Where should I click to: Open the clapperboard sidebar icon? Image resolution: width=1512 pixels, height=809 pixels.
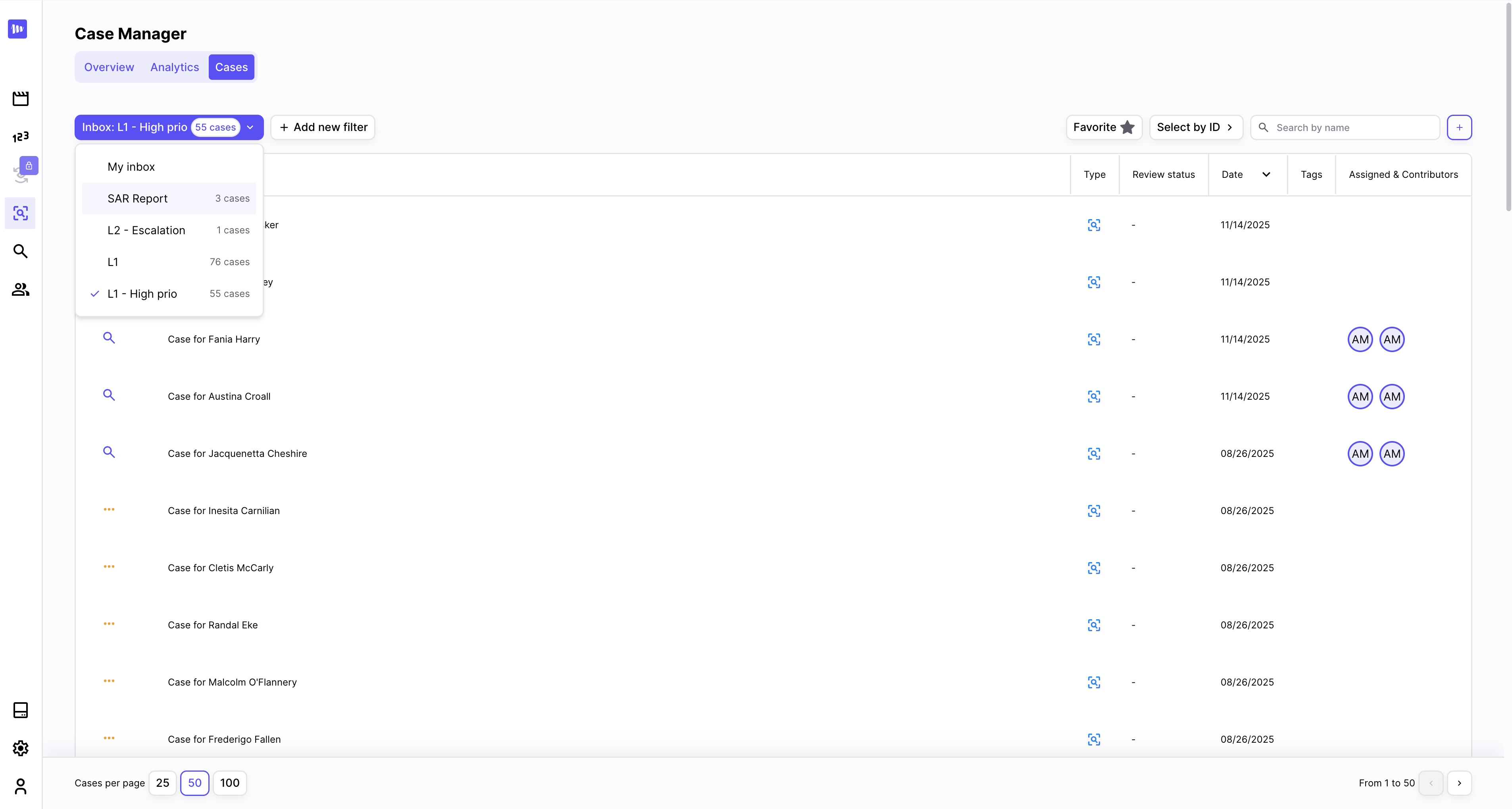pyautogui.click(x=21, y=98)
